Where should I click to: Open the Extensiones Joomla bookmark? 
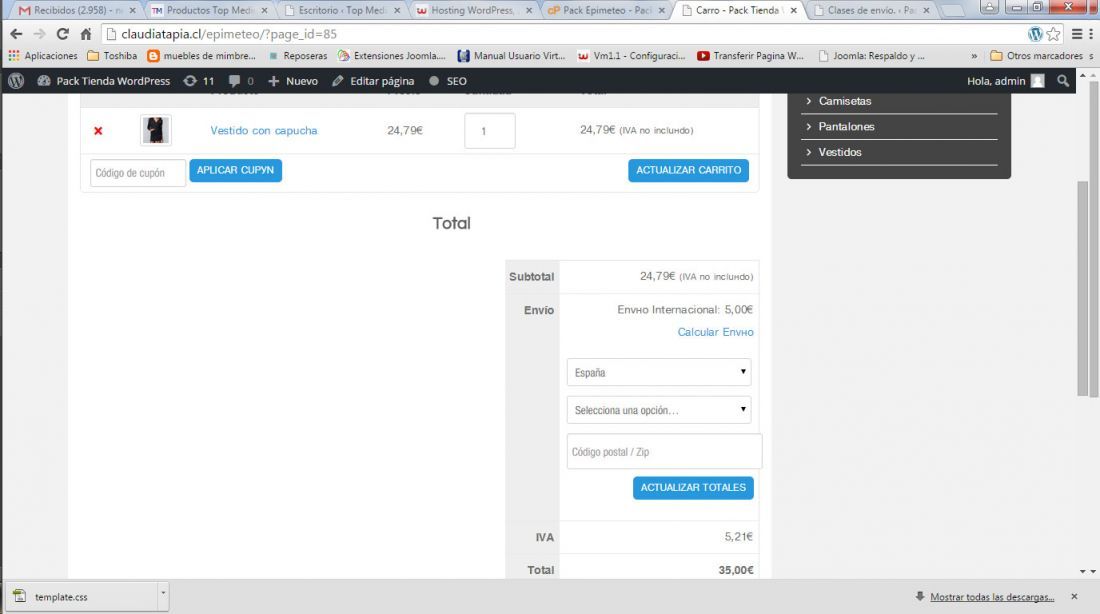click(x=391, y=55)
